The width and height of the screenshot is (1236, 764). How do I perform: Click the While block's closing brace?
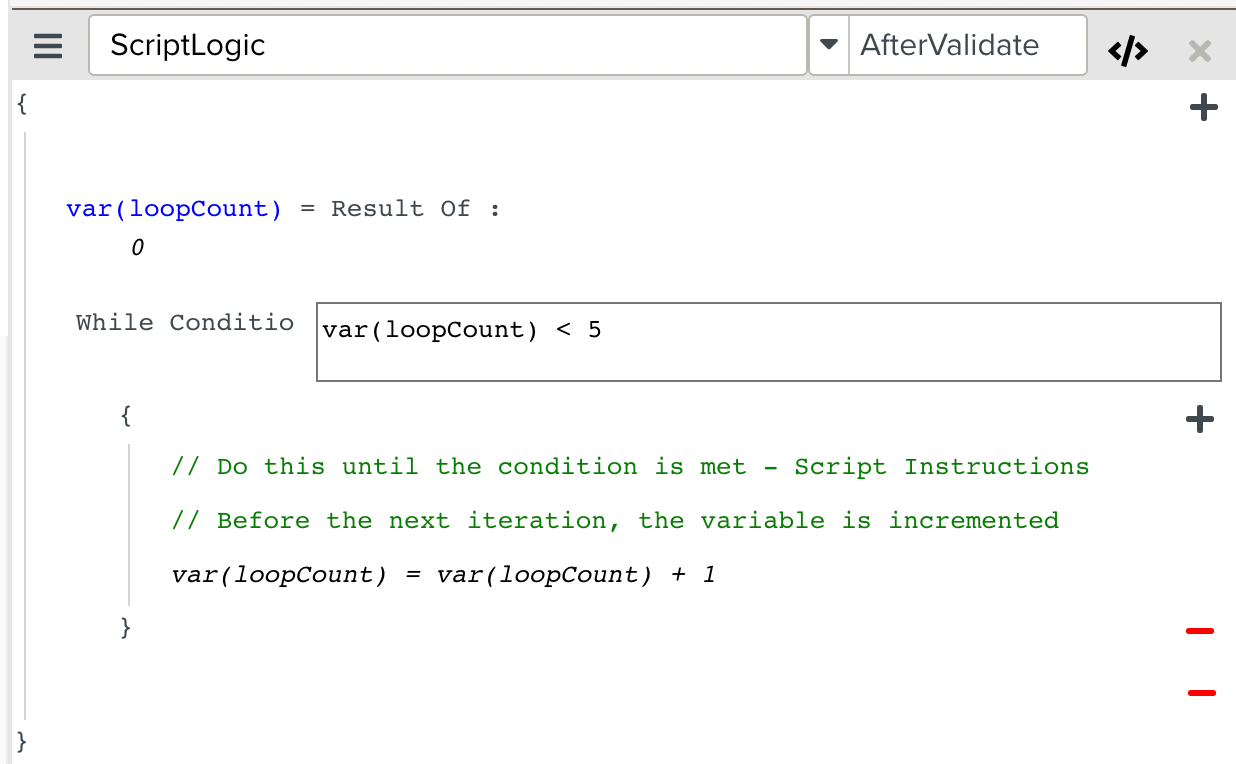coord(125,628)
